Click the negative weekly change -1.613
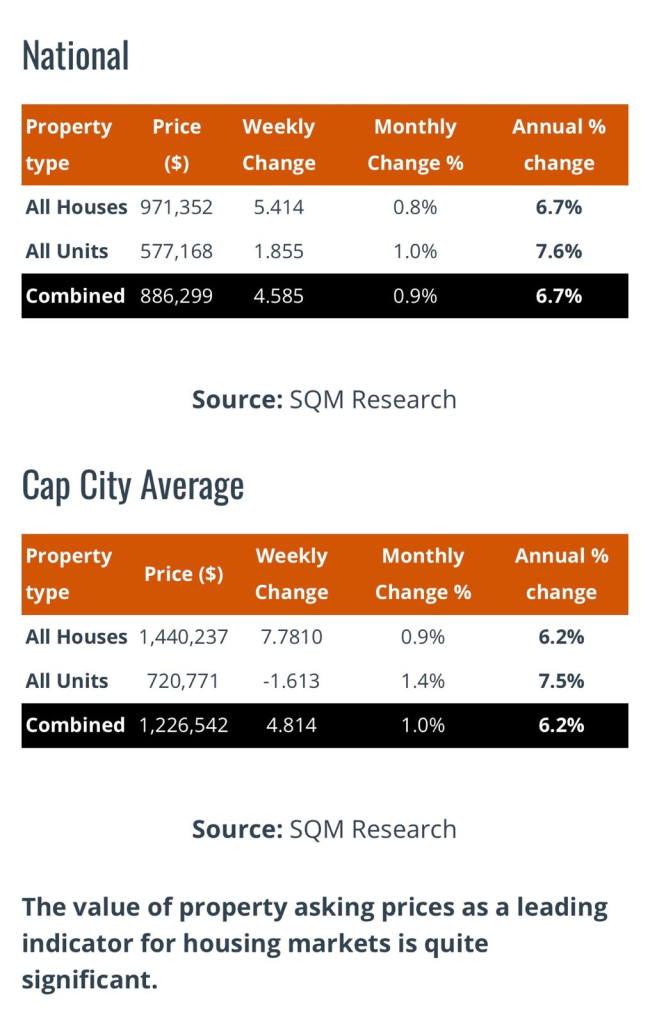The image size is (650, 1024). click(x=291, y=681)
